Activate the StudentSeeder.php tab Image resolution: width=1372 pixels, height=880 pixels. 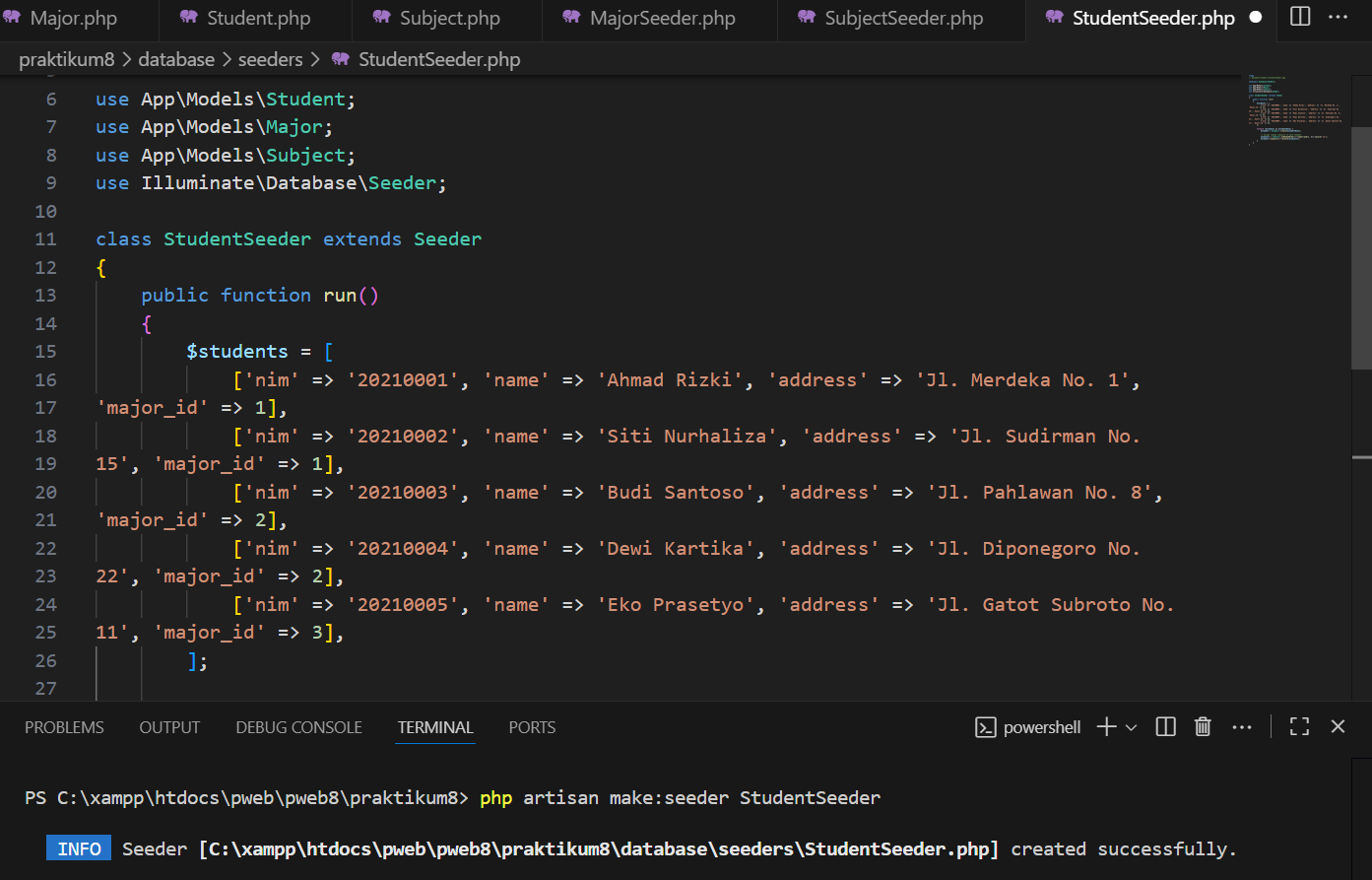tap(1152, 18)
